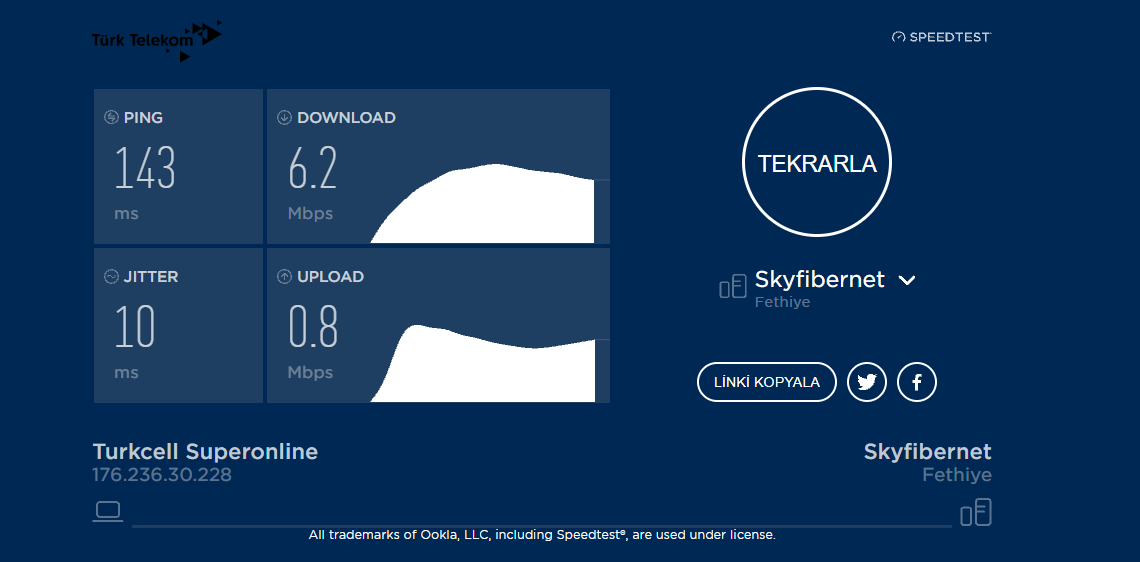The image size is (1140, 562).
Task: Click the Turkcell Superonline provider name
Action: [205, 451]
